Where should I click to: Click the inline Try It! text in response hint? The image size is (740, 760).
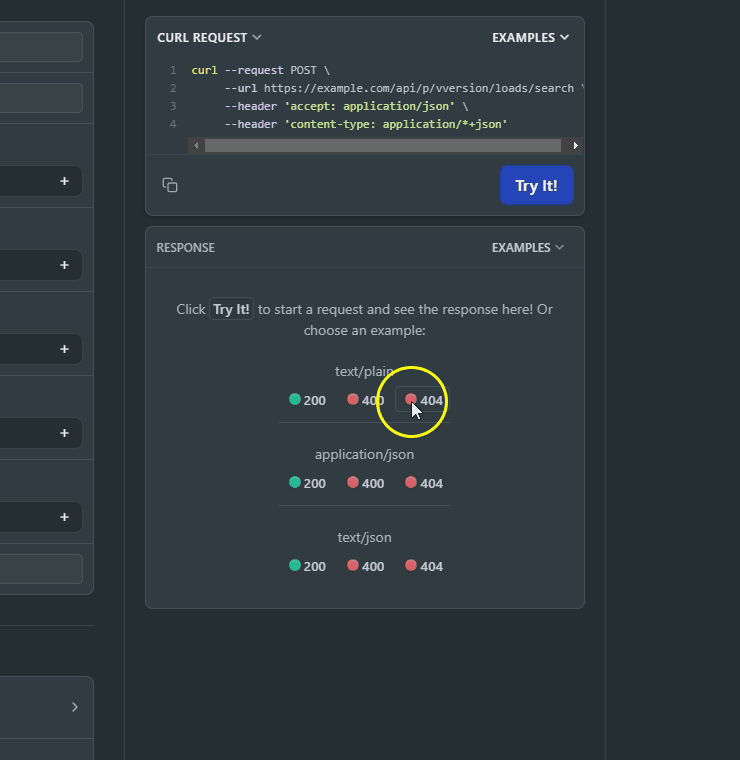[x=231, y=309]
